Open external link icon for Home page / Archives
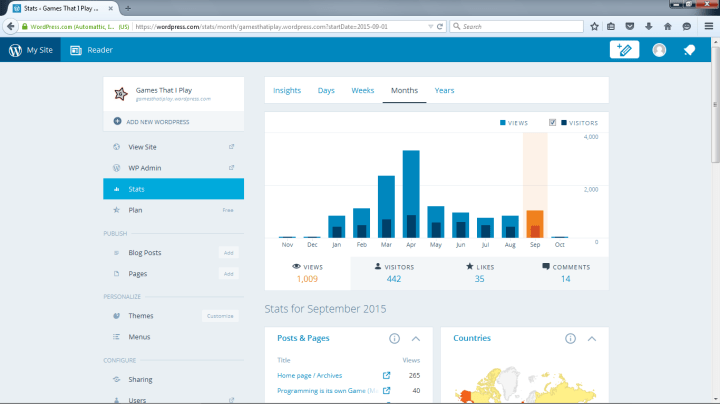720x404 pixels. click(x=387, y=376)
